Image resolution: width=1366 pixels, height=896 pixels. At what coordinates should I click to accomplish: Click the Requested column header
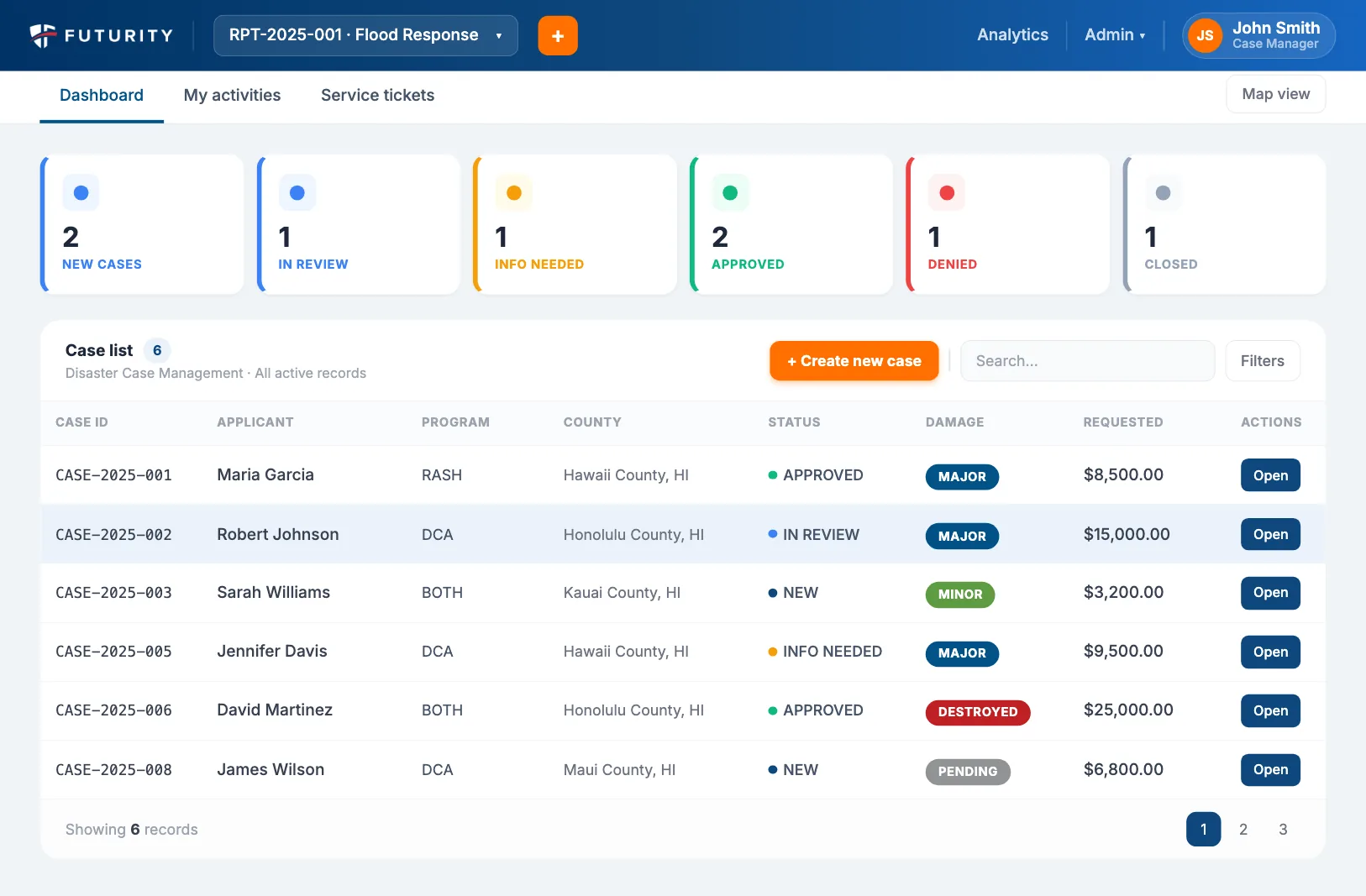coord(1123,422)
